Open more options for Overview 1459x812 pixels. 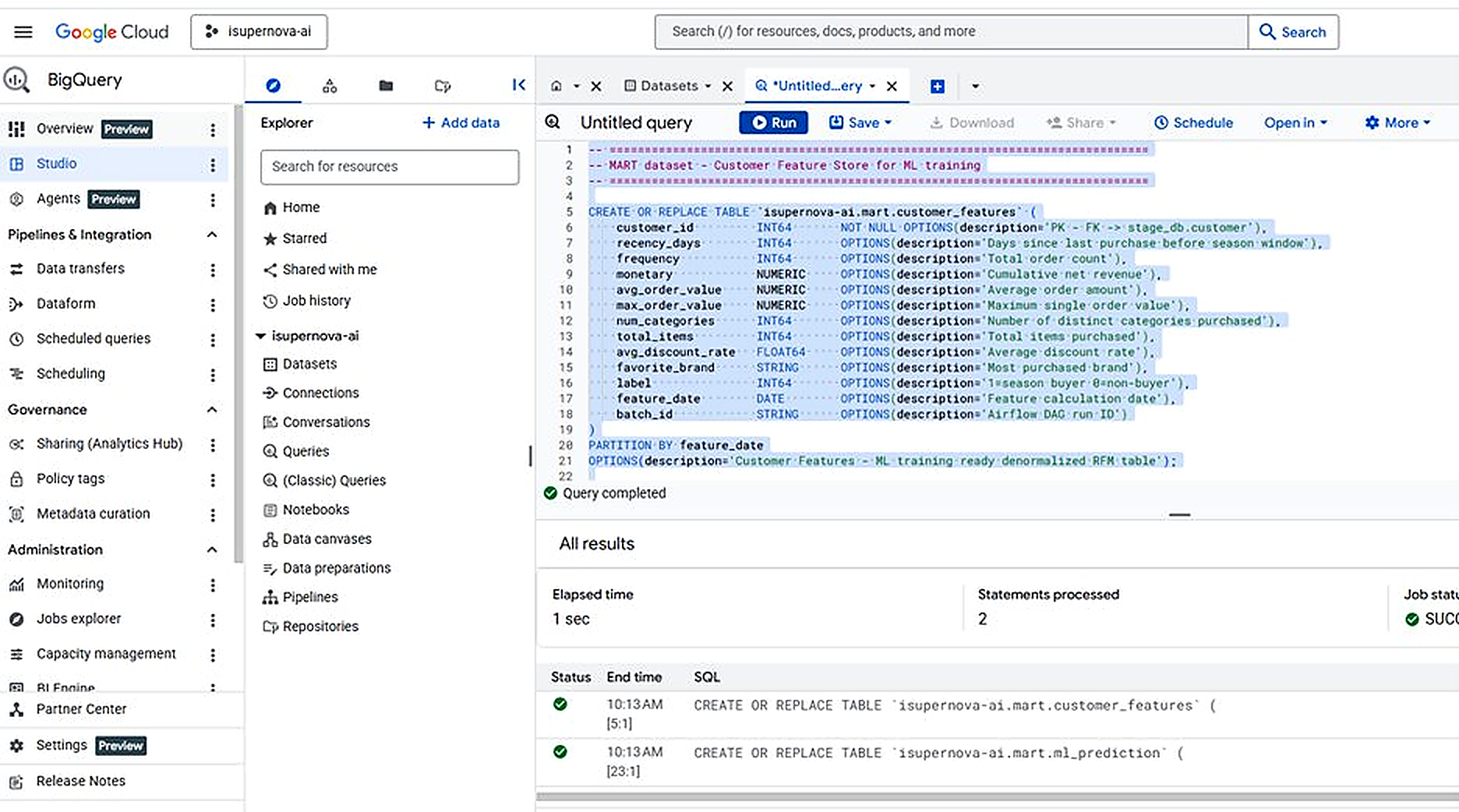pyautogui.click(x=213, y=130)
